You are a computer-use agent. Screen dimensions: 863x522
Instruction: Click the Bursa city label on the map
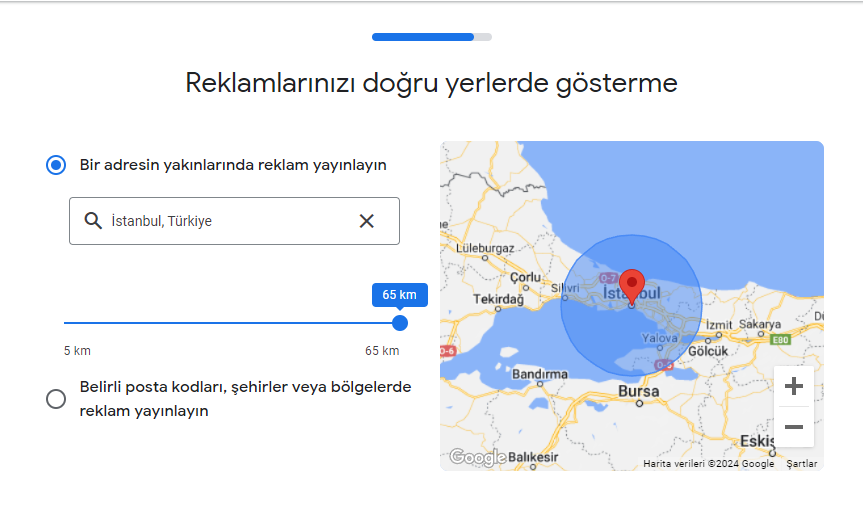click(639, 391)
